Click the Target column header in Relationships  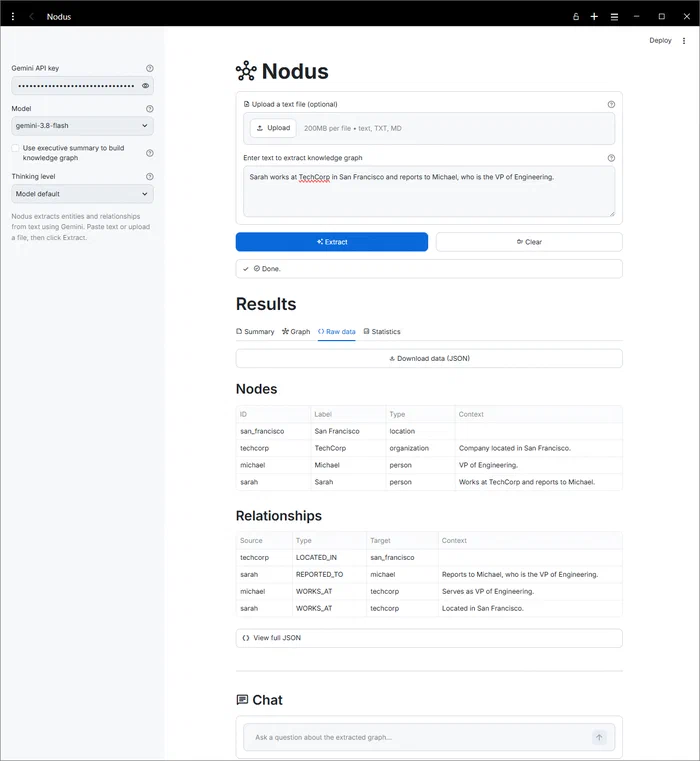(x=402, y=540)
